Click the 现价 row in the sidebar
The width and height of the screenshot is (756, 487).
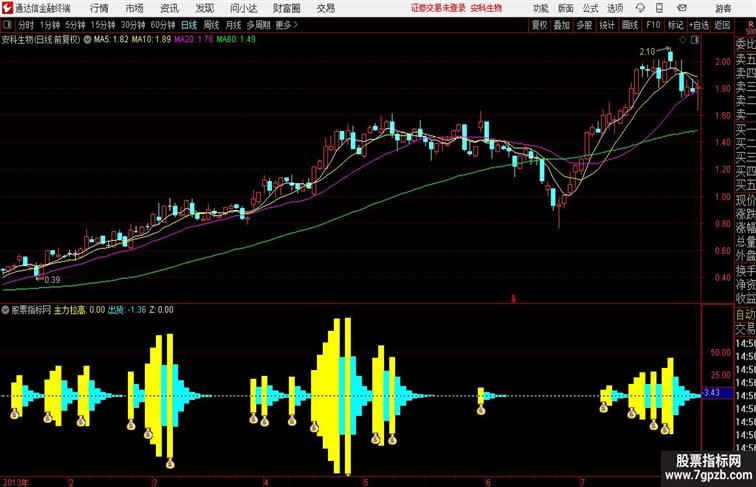point(745,200)
